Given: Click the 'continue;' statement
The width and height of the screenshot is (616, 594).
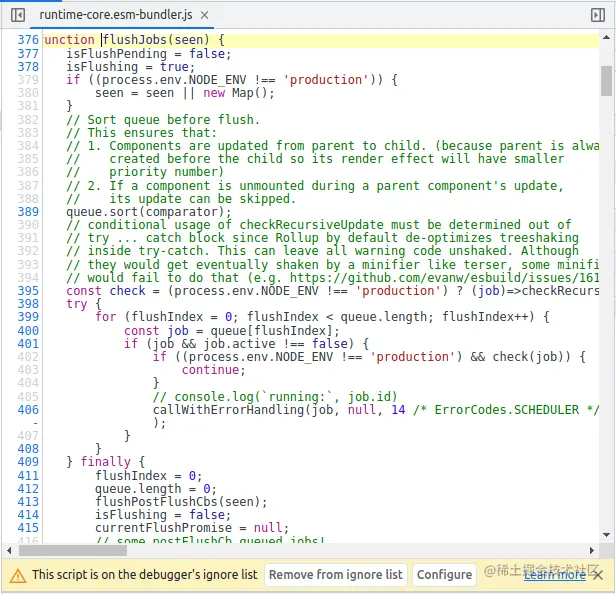Looking at the screenshot, I should (x=214, y=370).
